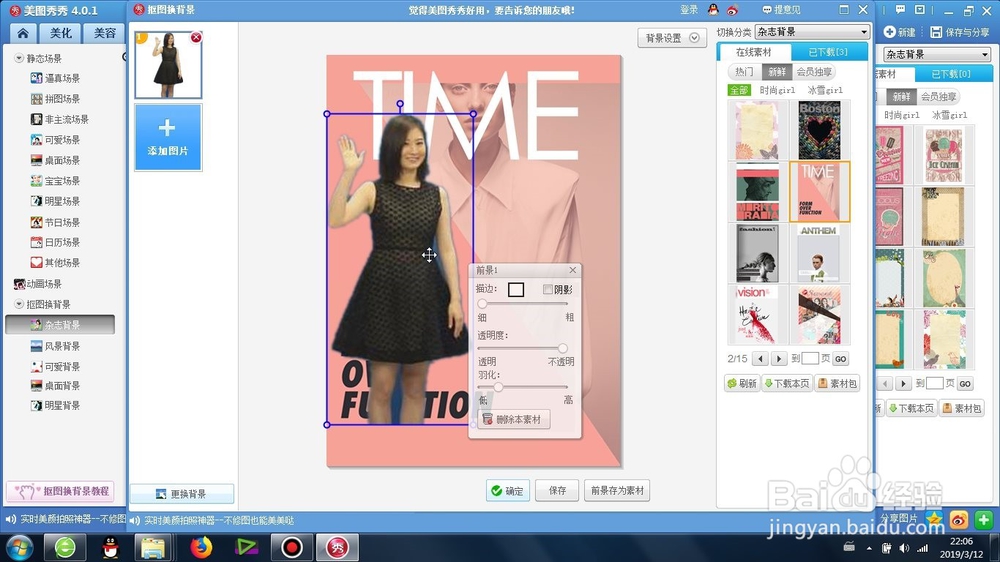The width and height of the screenshot is (1000, 562).
Task: Click the 保存 button below canvas
Action: 557,491
